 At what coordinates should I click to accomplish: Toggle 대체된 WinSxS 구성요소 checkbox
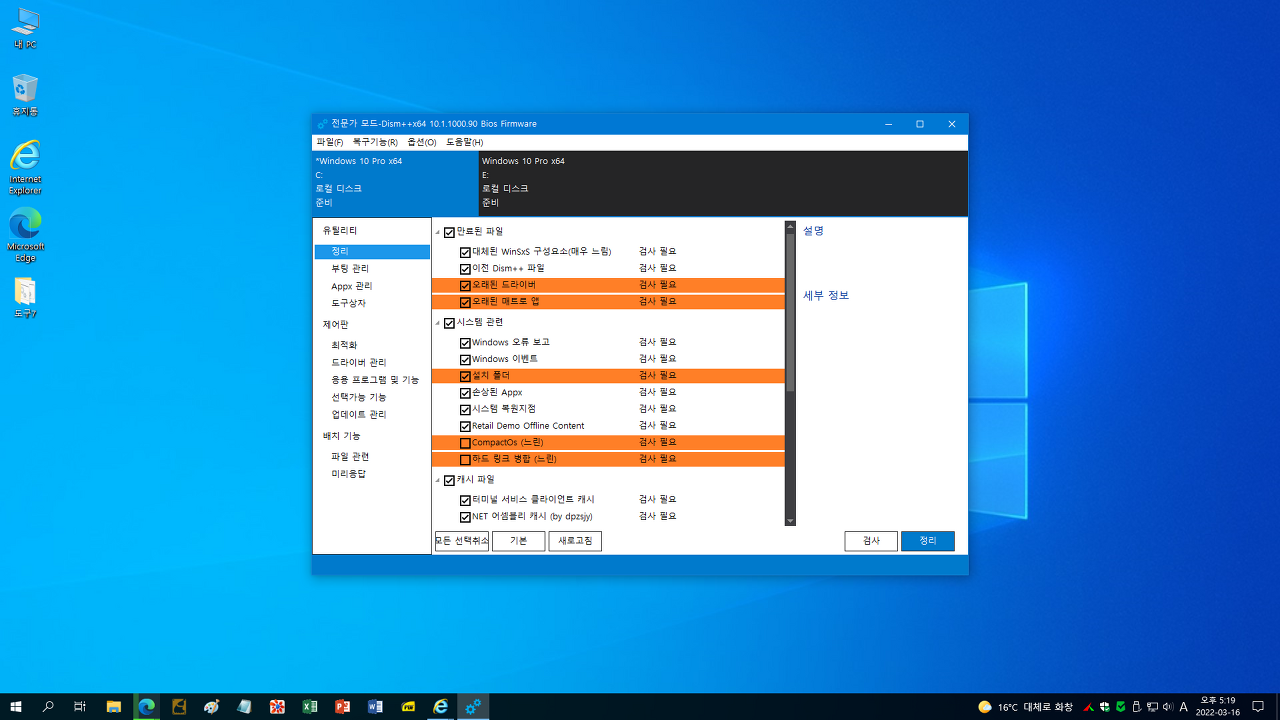[x=465, y=252]
